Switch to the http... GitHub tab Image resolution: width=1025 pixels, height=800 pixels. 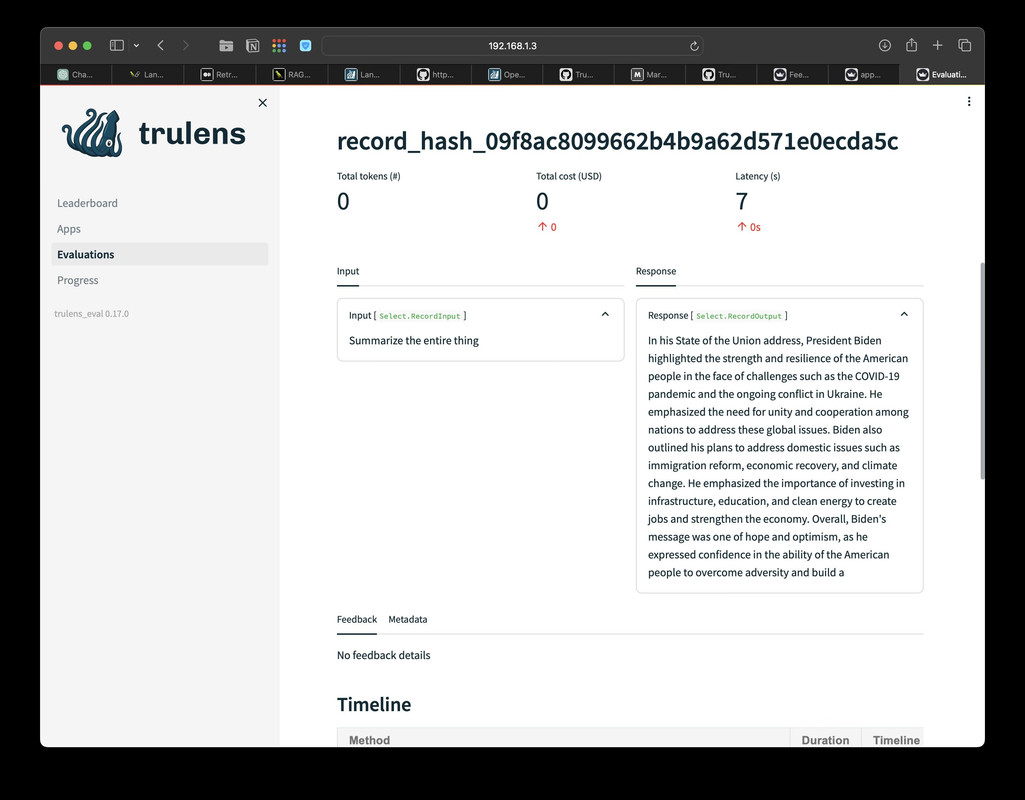tap(435, 75)
